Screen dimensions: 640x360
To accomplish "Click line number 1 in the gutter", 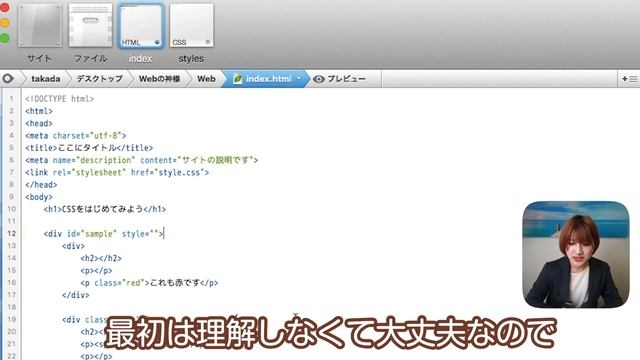I will [x=11, y=99].
